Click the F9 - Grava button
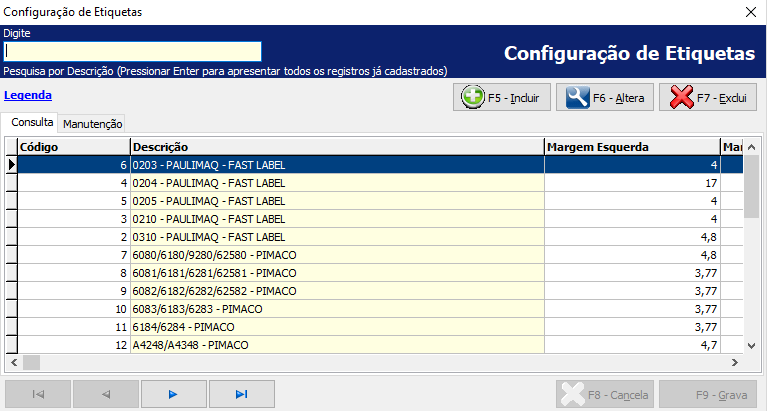 click(x=708, y=395)
